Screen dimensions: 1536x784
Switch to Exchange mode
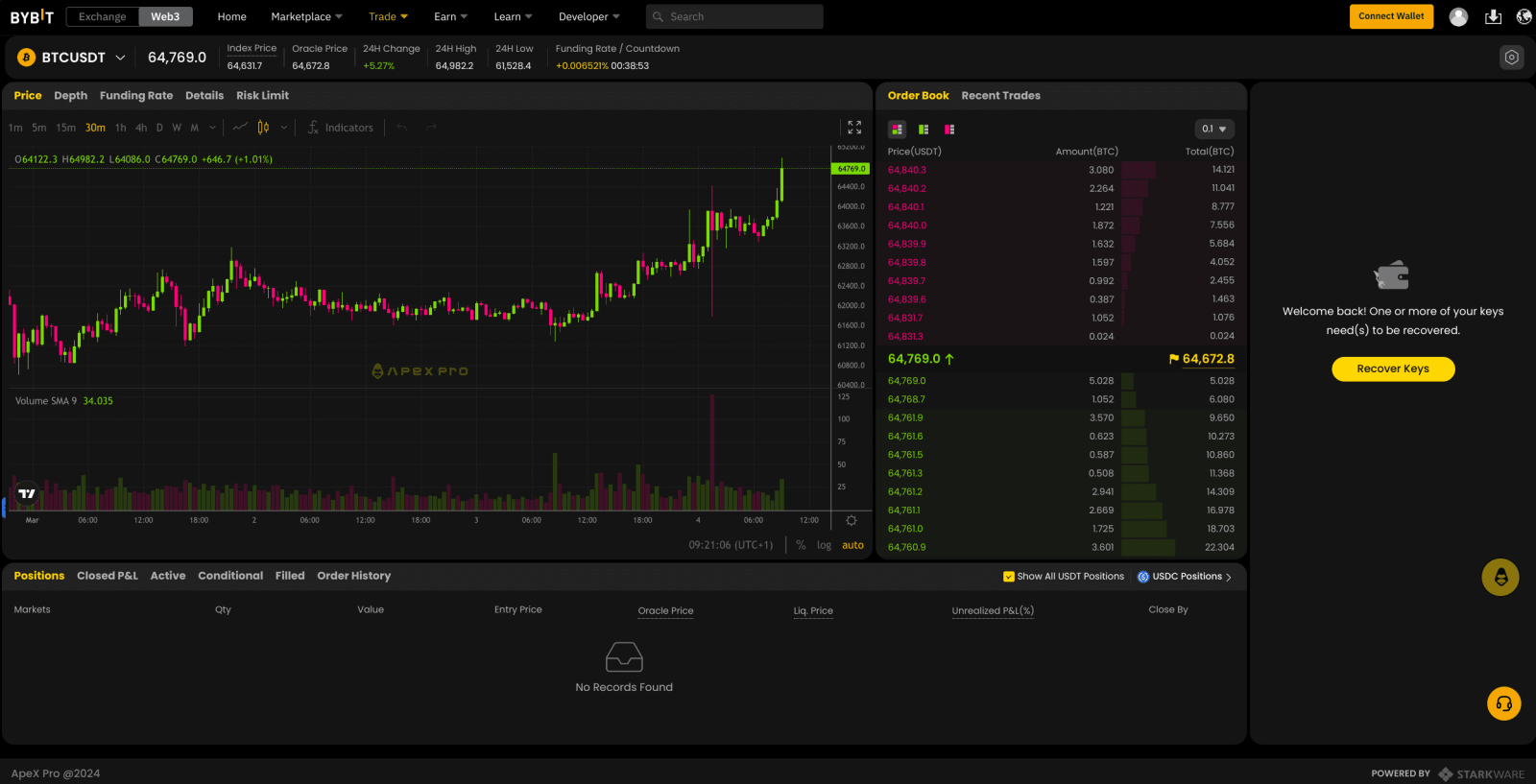point(103,16)
